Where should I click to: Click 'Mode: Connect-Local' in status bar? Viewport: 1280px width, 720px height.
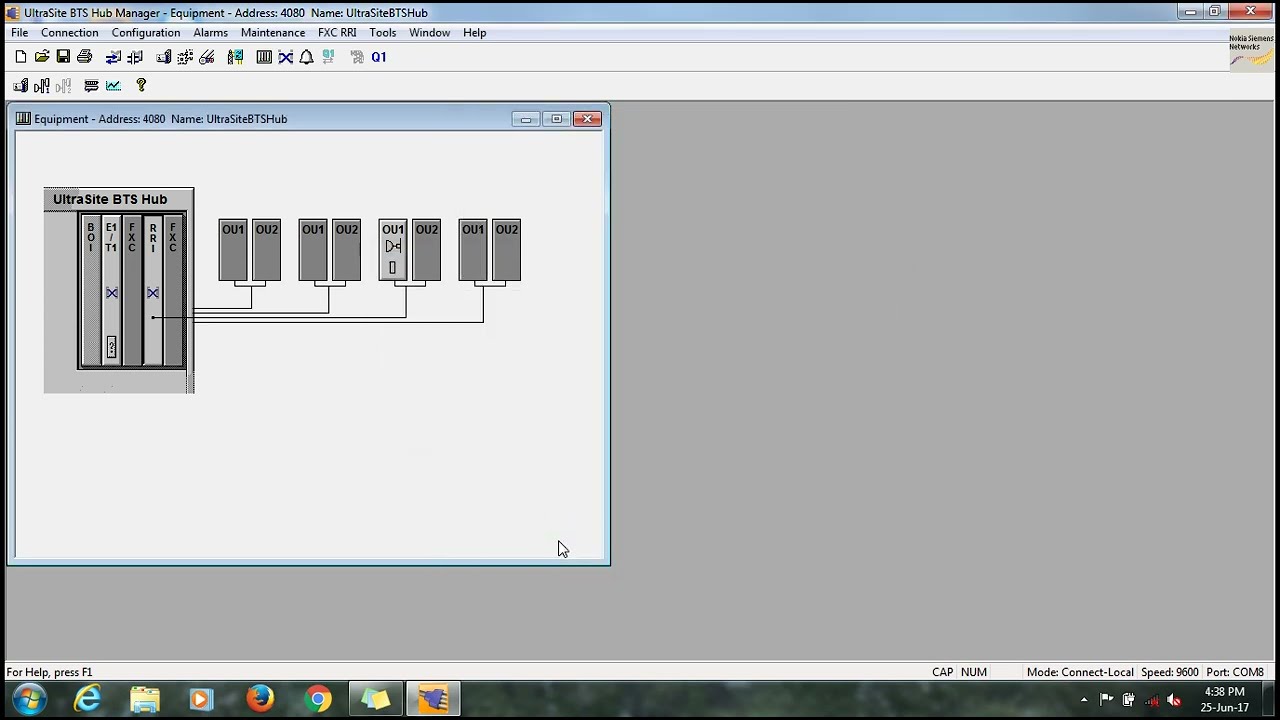(1080, 672)
